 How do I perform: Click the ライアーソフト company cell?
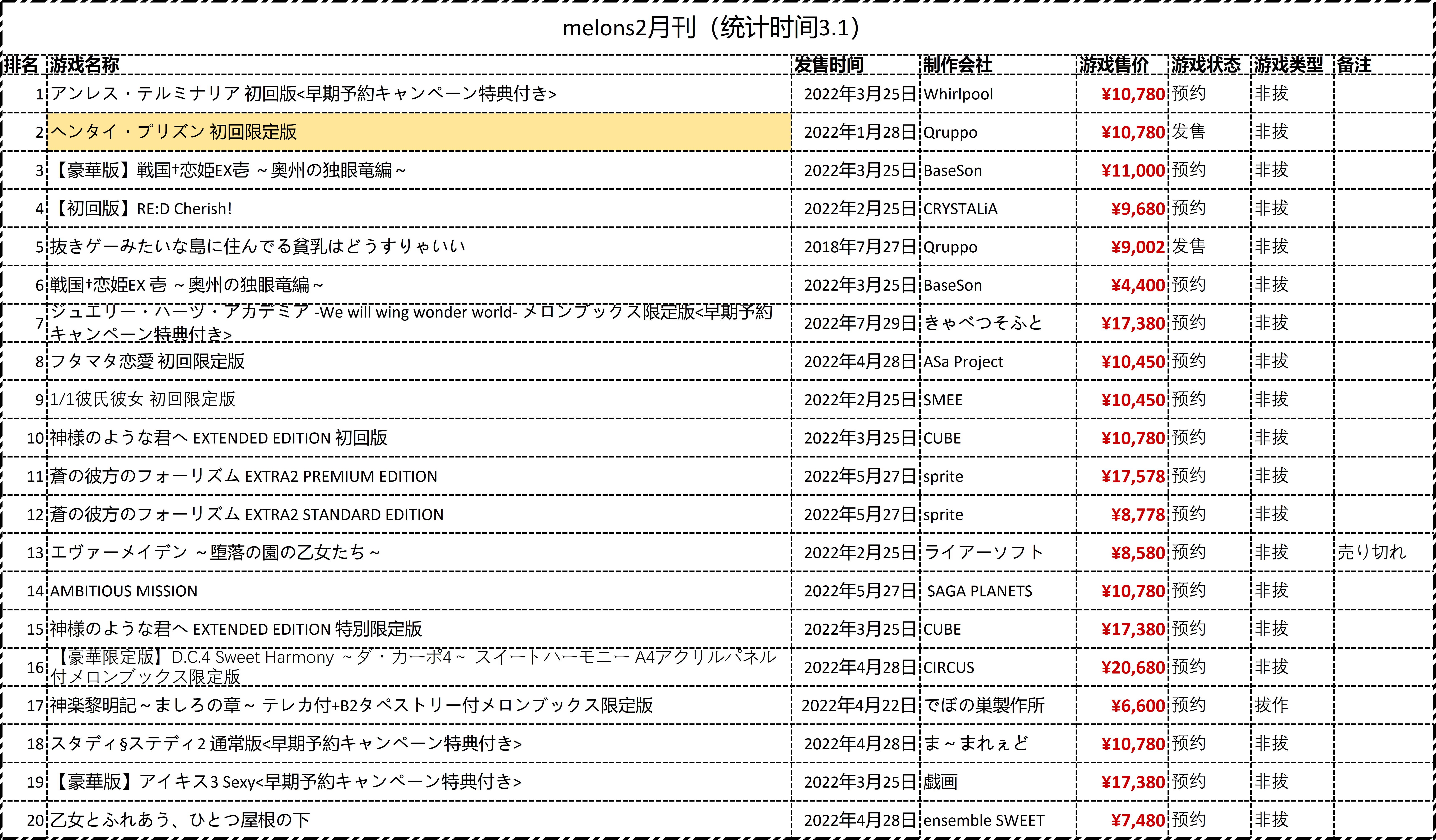tap(998, 552)
